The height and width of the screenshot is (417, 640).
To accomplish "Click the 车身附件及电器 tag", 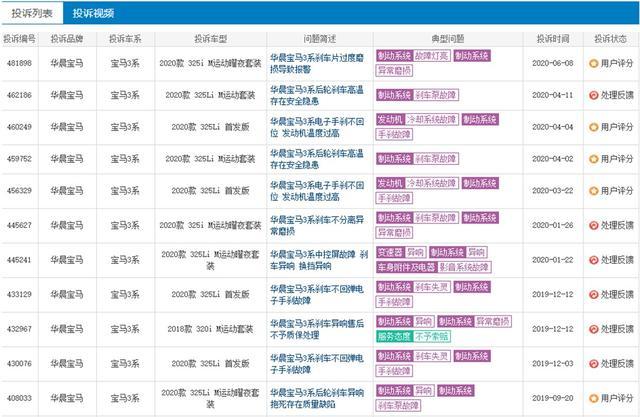I will click(407, 268).
